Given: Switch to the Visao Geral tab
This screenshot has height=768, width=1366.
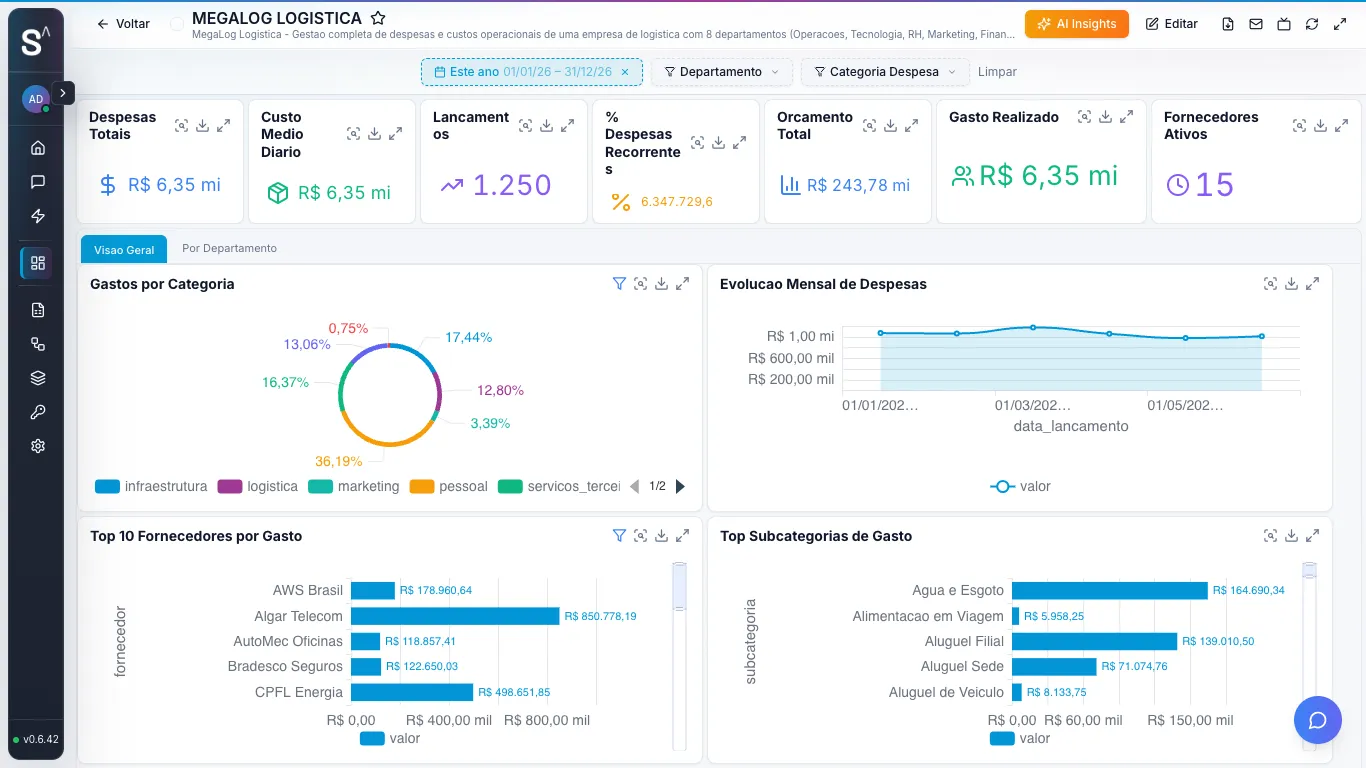Looking at the screenshot, I should click(124, 249).
